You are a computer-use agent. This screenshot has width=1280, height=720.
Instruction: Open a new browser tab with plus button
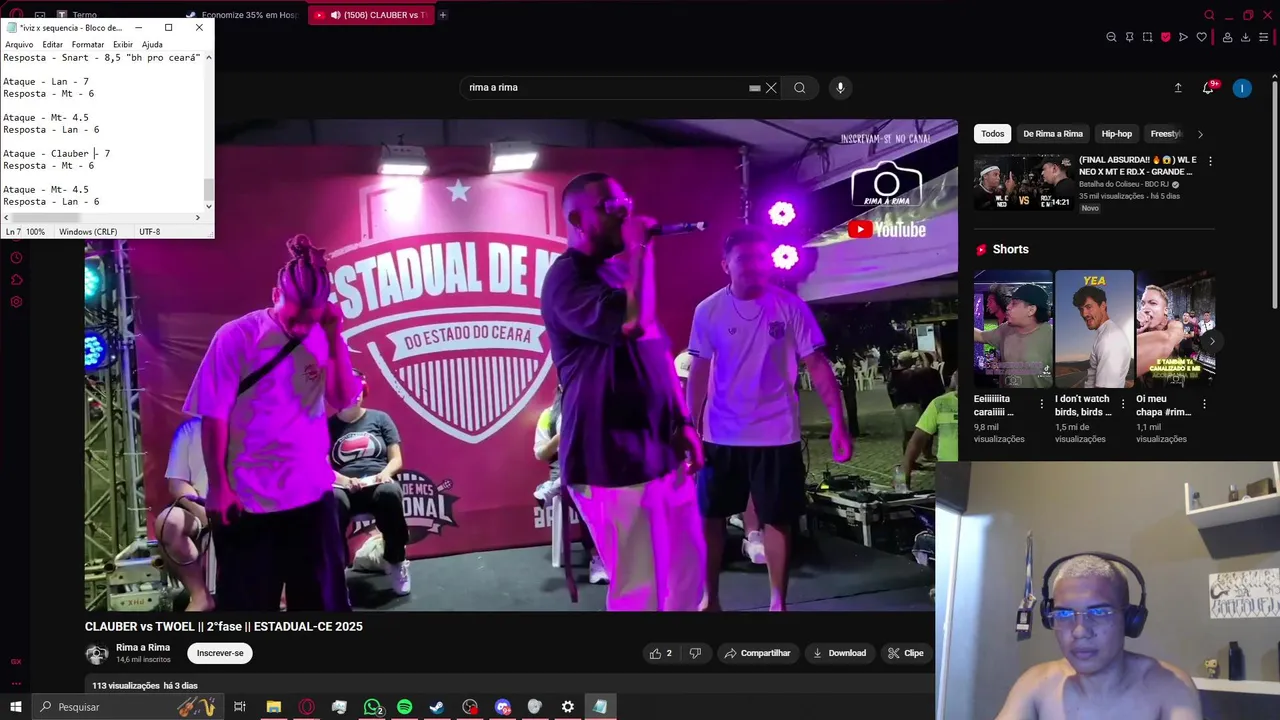(x=442, y=15)
